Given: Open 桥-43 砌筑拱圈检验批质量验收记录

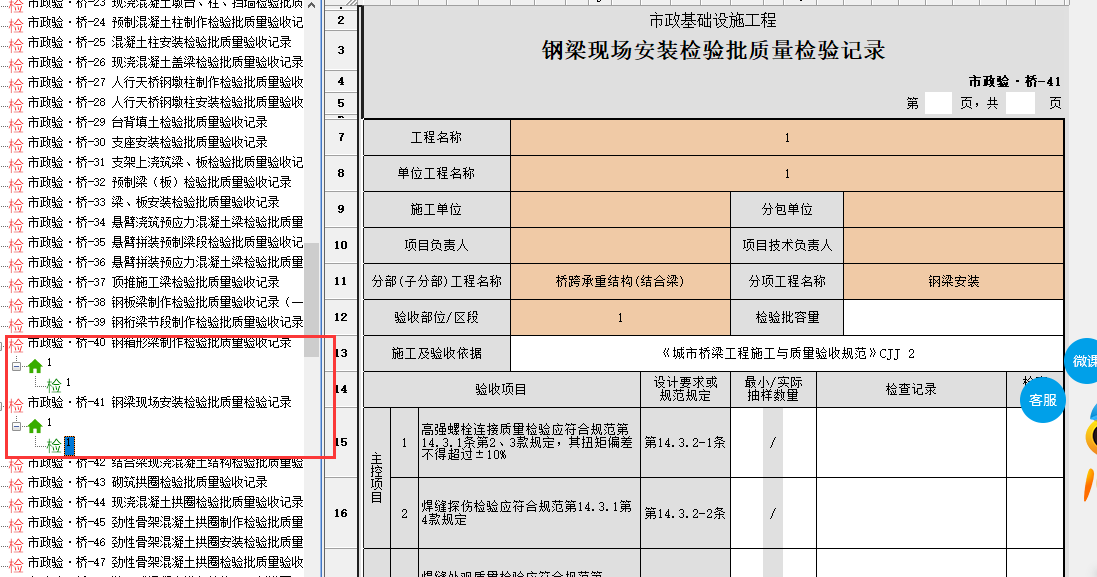Looking at the screenshot, I should coord(165,482).
